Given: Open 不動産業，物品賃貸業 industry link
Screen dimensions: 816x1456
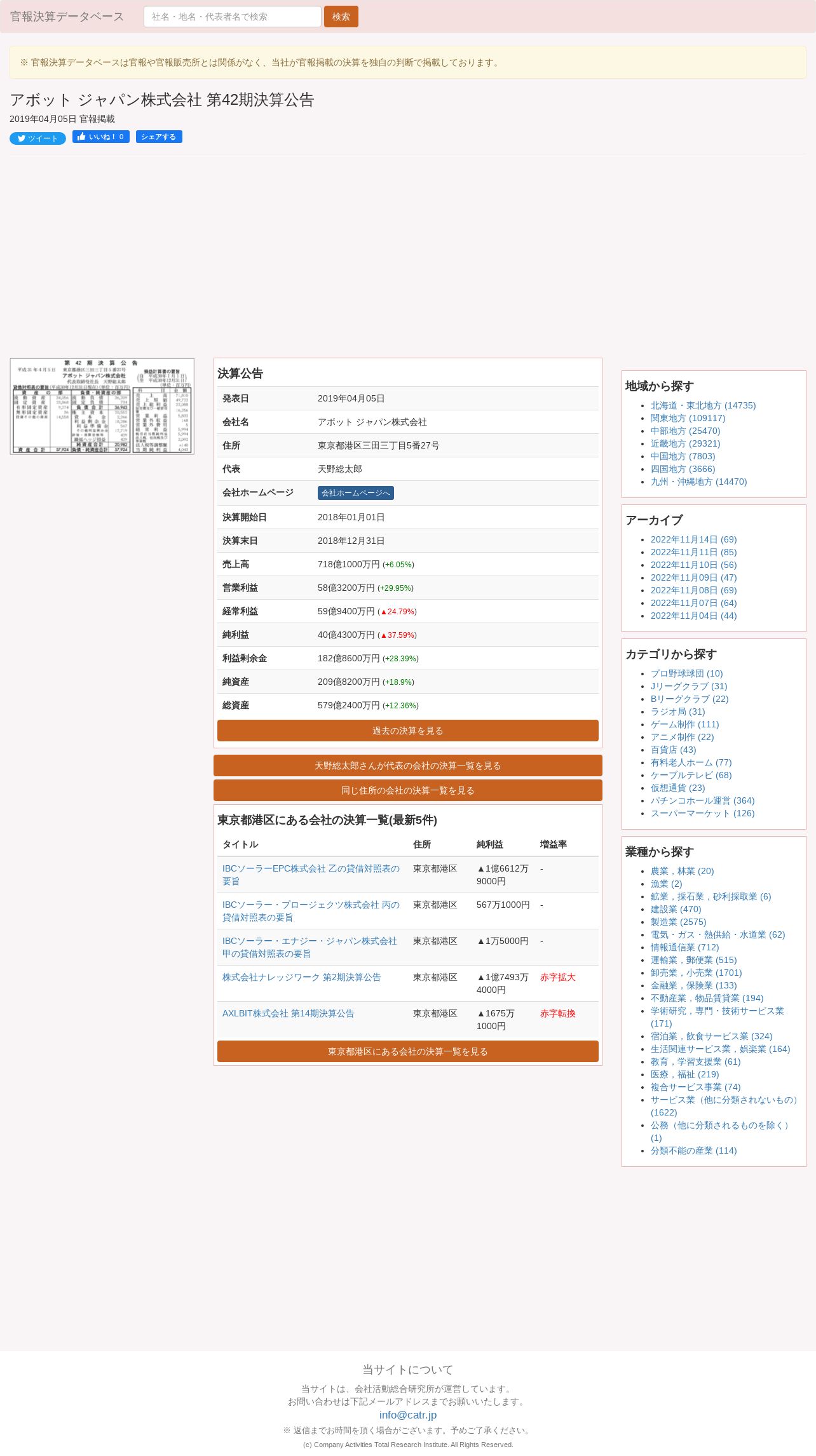Looking at the screenshot, I should (x=707, y=998).
